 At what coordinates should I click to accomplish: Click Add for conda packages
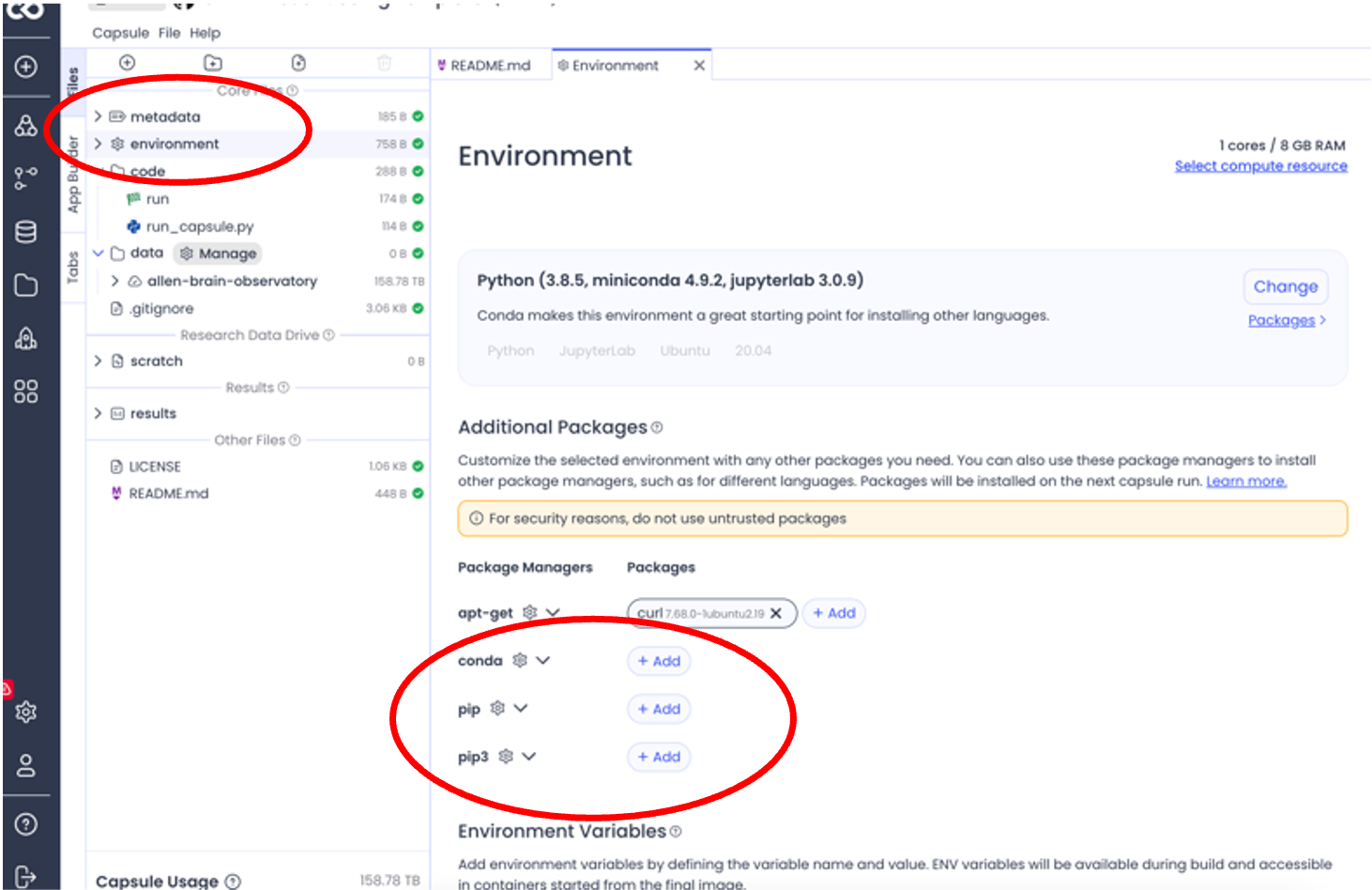coord(659,661)
